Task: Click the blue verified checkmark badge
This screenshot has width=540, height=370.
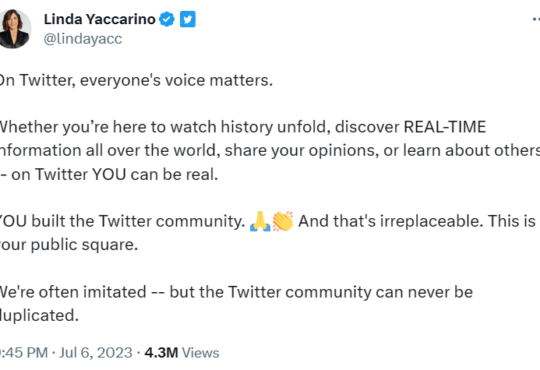Action: pos(167,19)
